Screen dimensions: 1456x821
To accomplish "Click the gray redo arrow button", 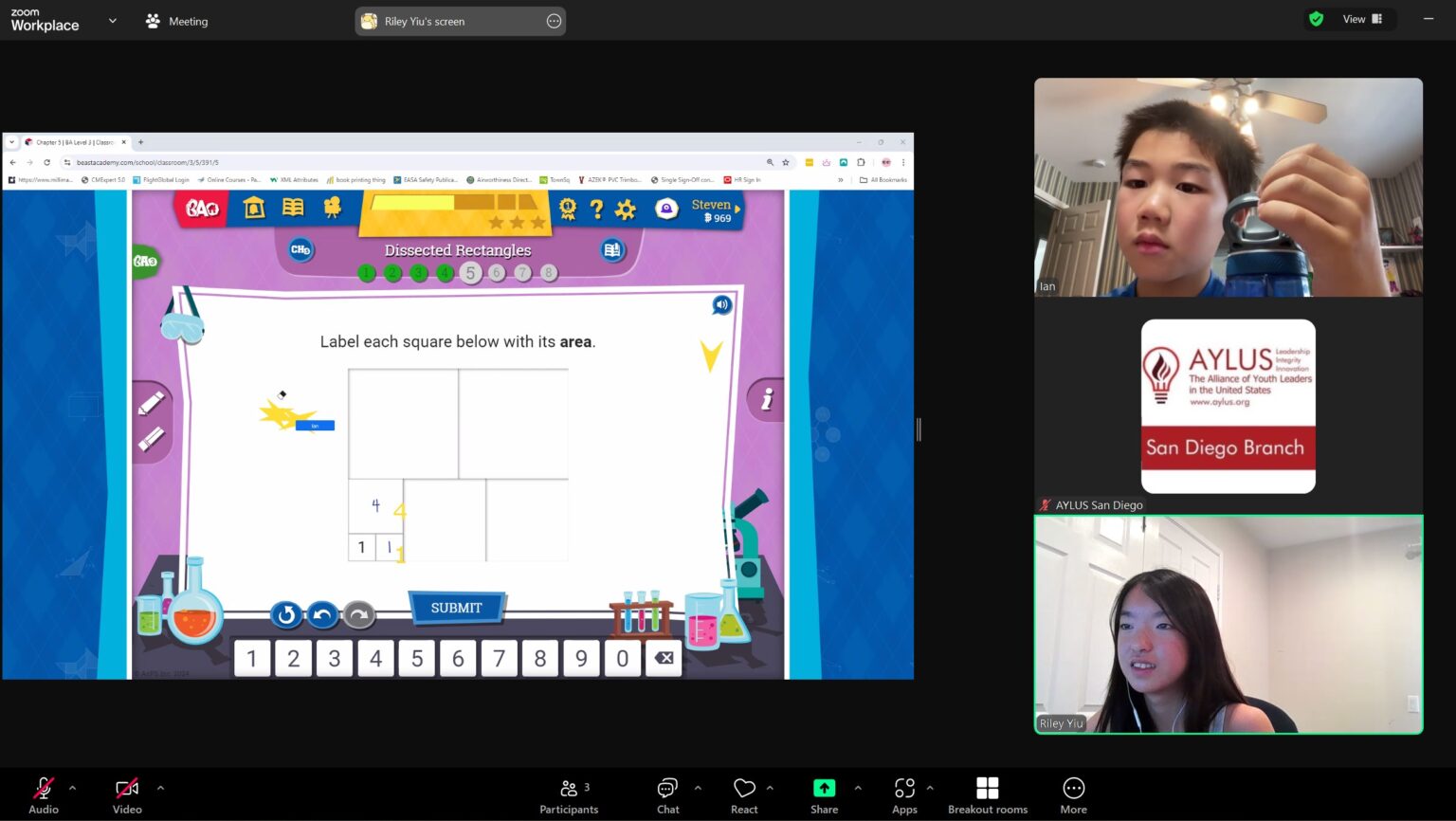I will tap(358, 614).
